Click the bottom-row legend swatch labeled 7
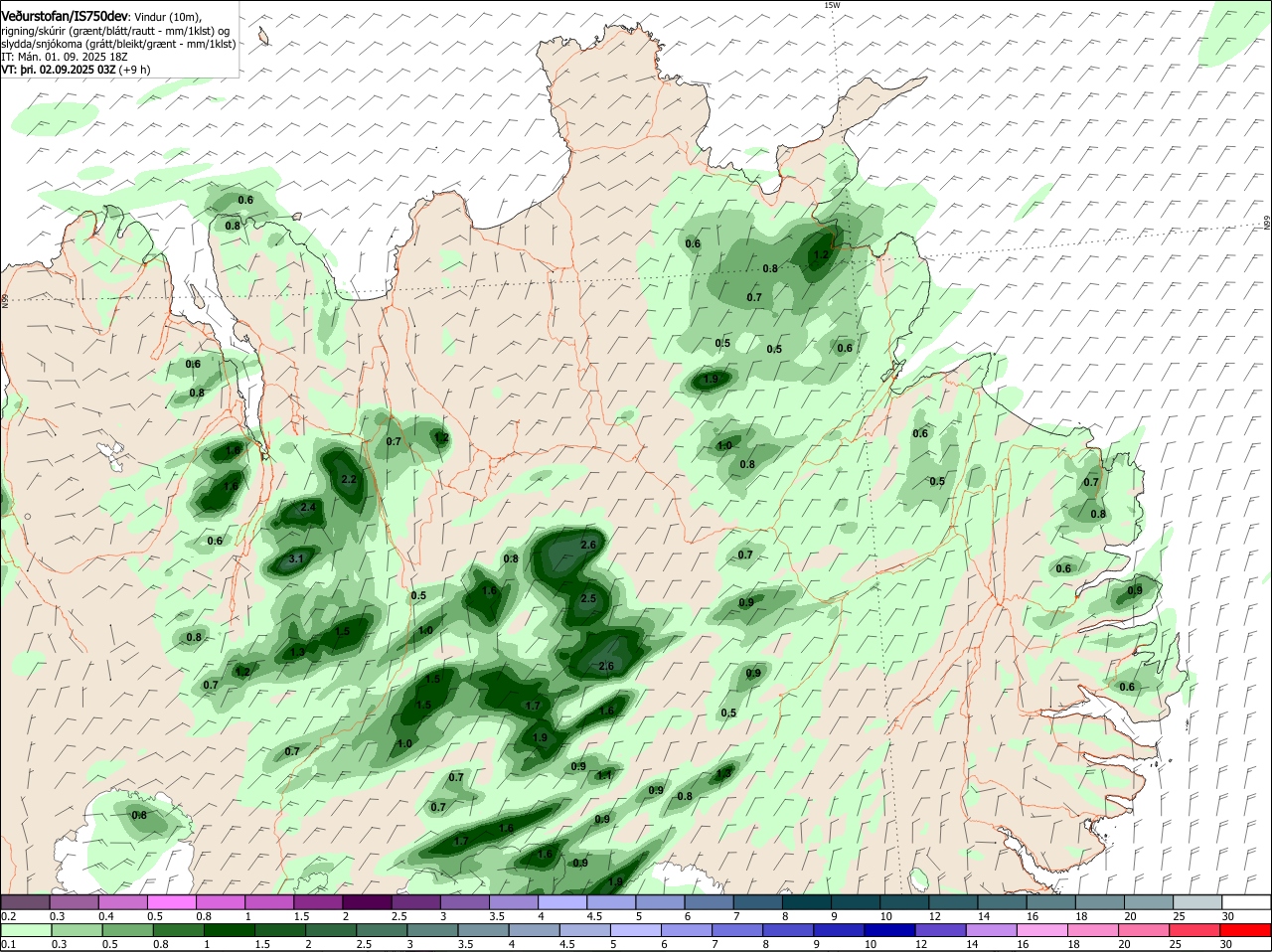This screenshot has height=952, width=1272. coord(736,930)
